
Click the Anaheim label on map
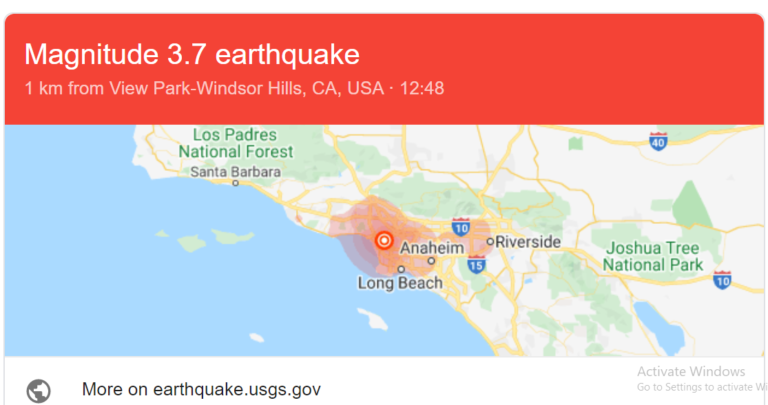pyautogui.click(x=432, y=248)
